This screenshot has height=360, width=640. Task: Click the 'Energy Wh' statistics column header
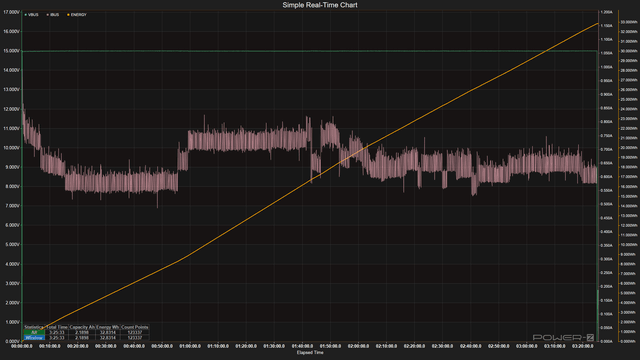[x=108, y=327]
